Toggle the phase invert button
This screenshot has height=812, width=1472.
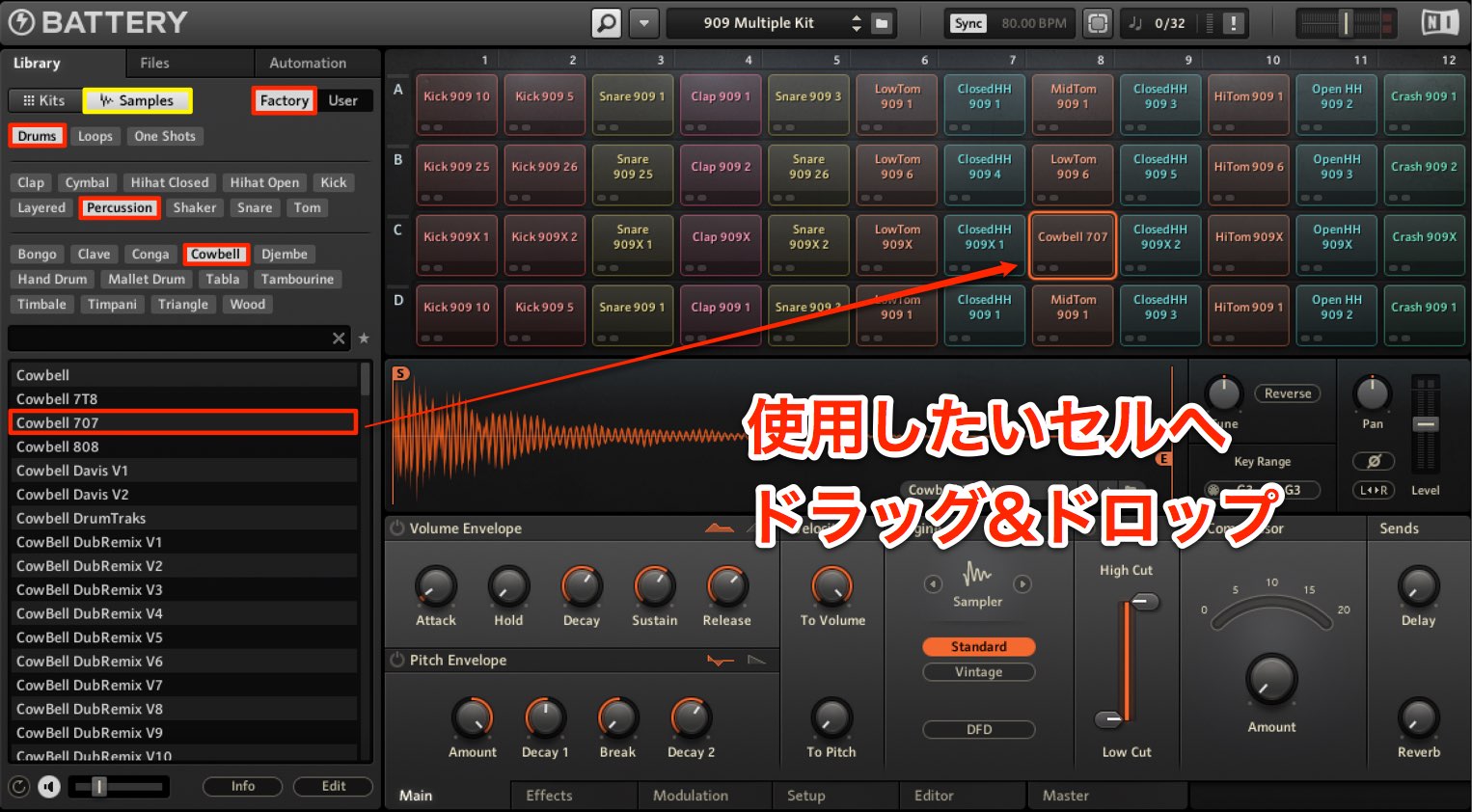(x=1374, y=461)
